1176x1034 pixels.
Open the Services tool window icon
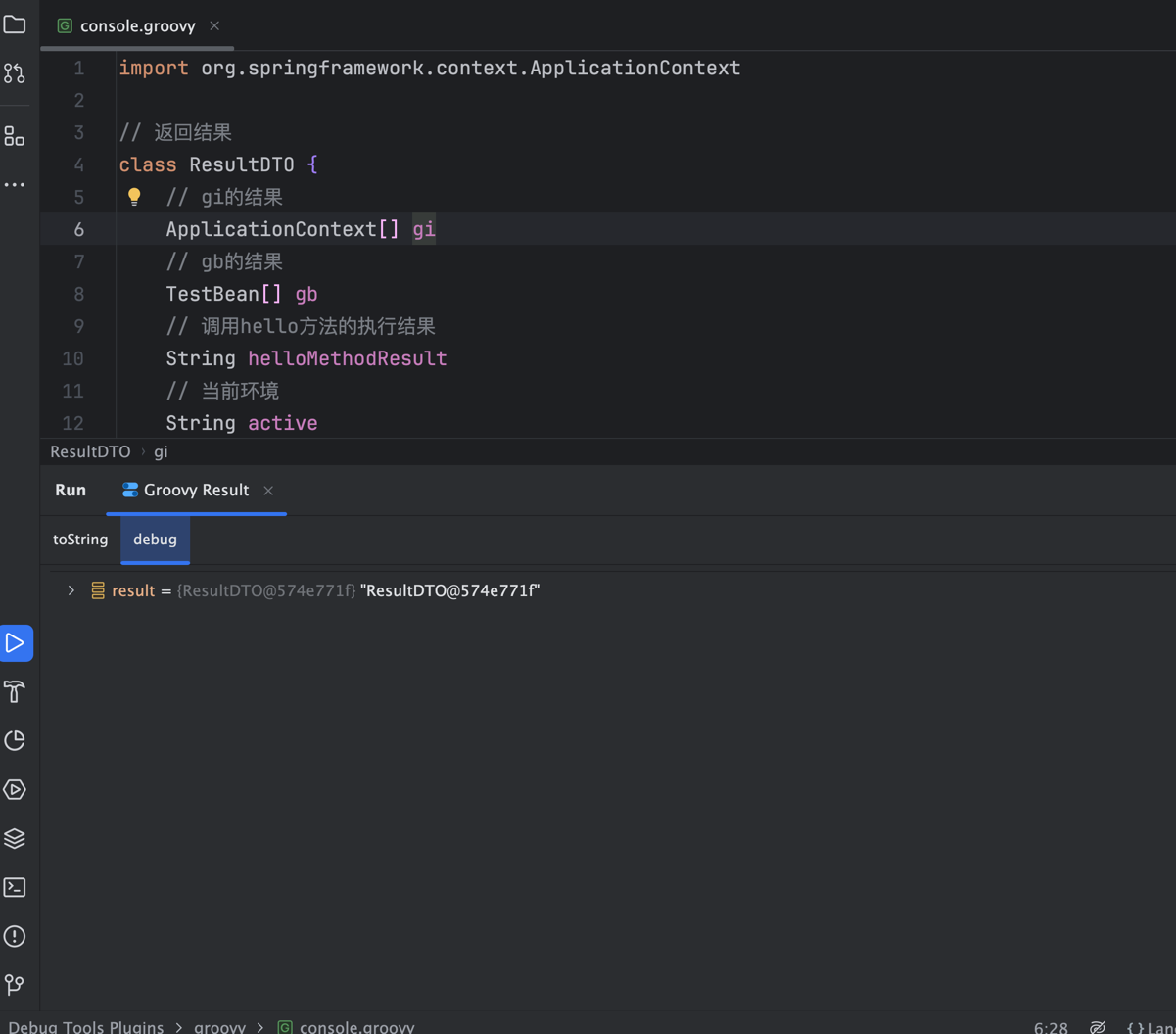click(15, 789)
